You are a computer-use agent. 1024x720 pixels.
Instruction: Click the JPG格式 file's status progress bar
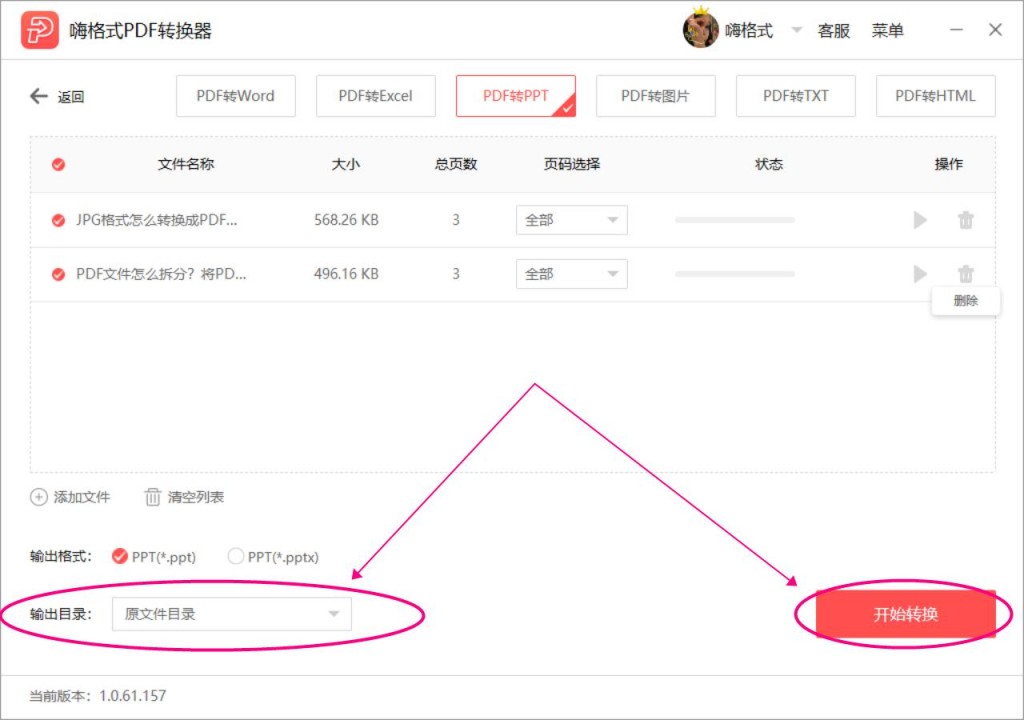pos(735,220)
